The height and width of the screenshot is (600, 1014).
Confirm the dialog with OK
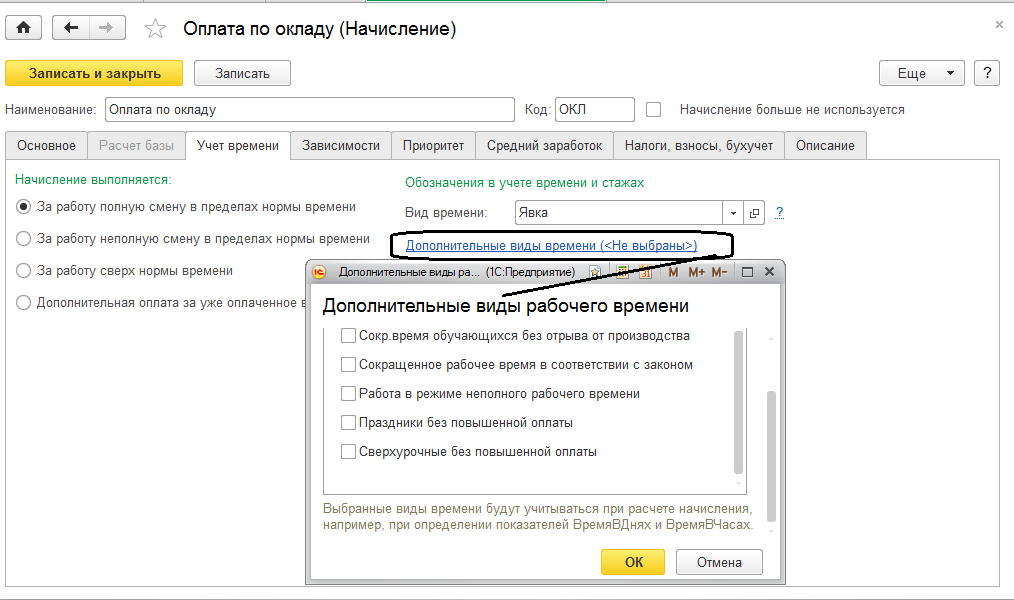[633, 562]
